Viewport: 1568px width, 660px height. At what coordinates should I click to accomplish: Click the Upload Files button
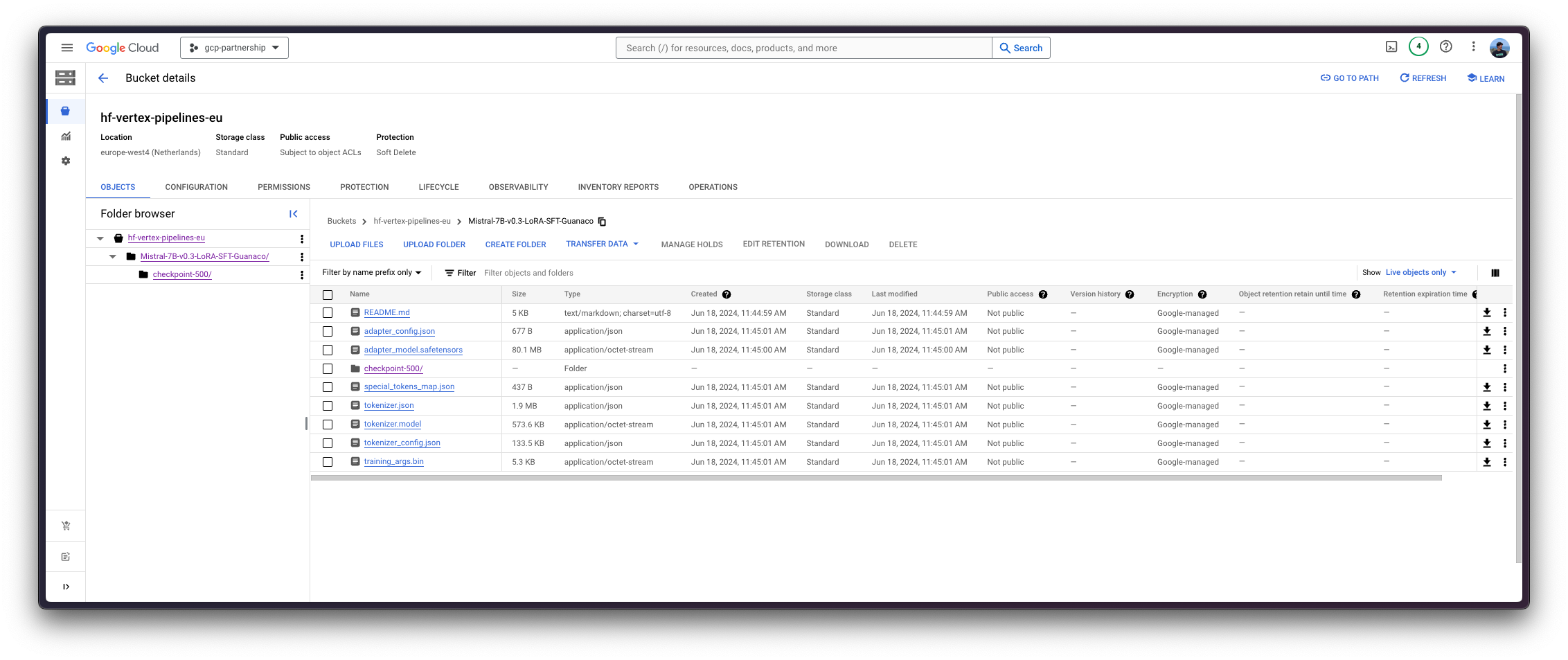pyautogui.click(x=357, y=244)
